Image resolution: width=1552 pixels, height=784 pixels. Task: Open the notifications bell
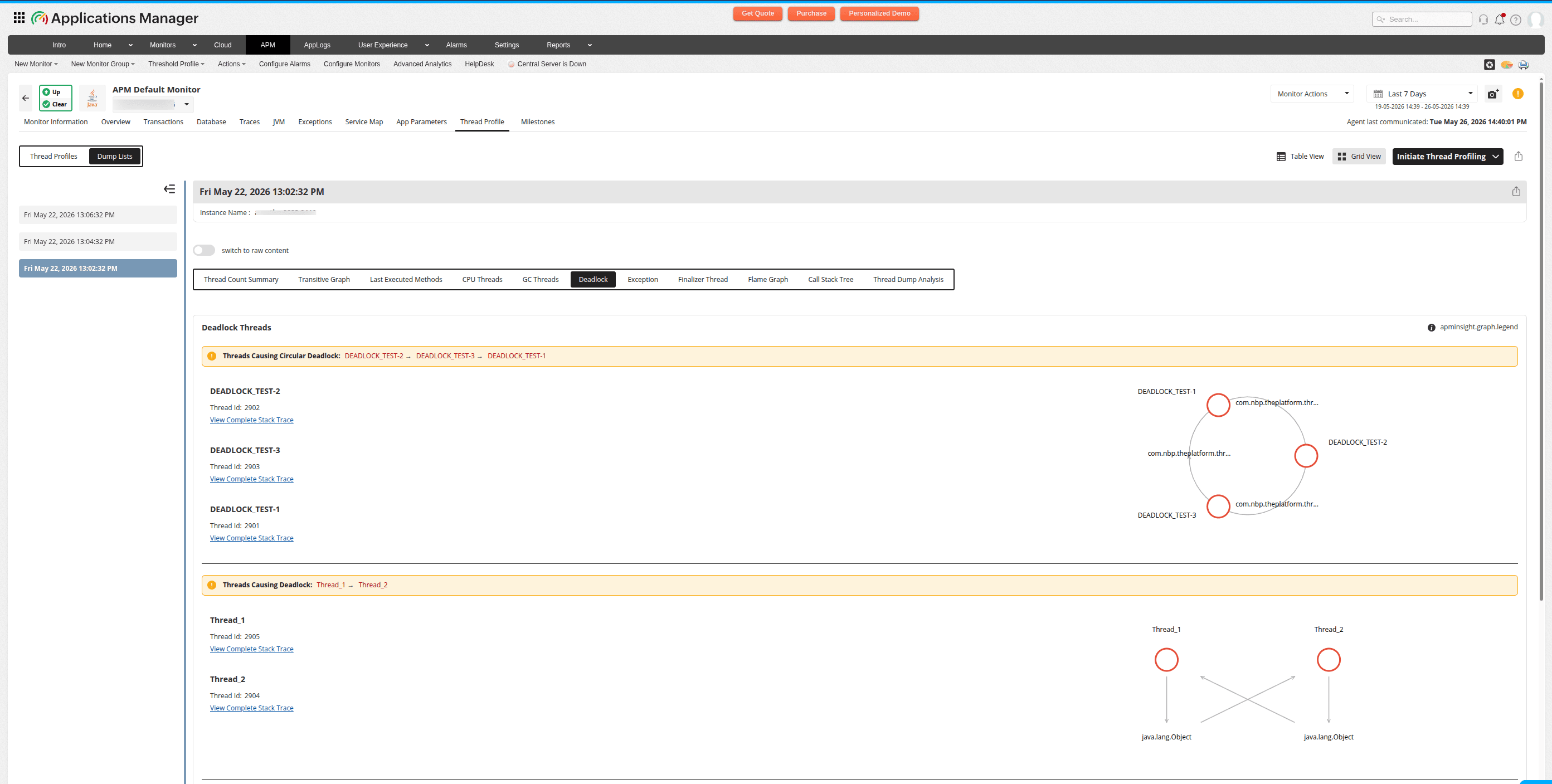coord(1500,20)
